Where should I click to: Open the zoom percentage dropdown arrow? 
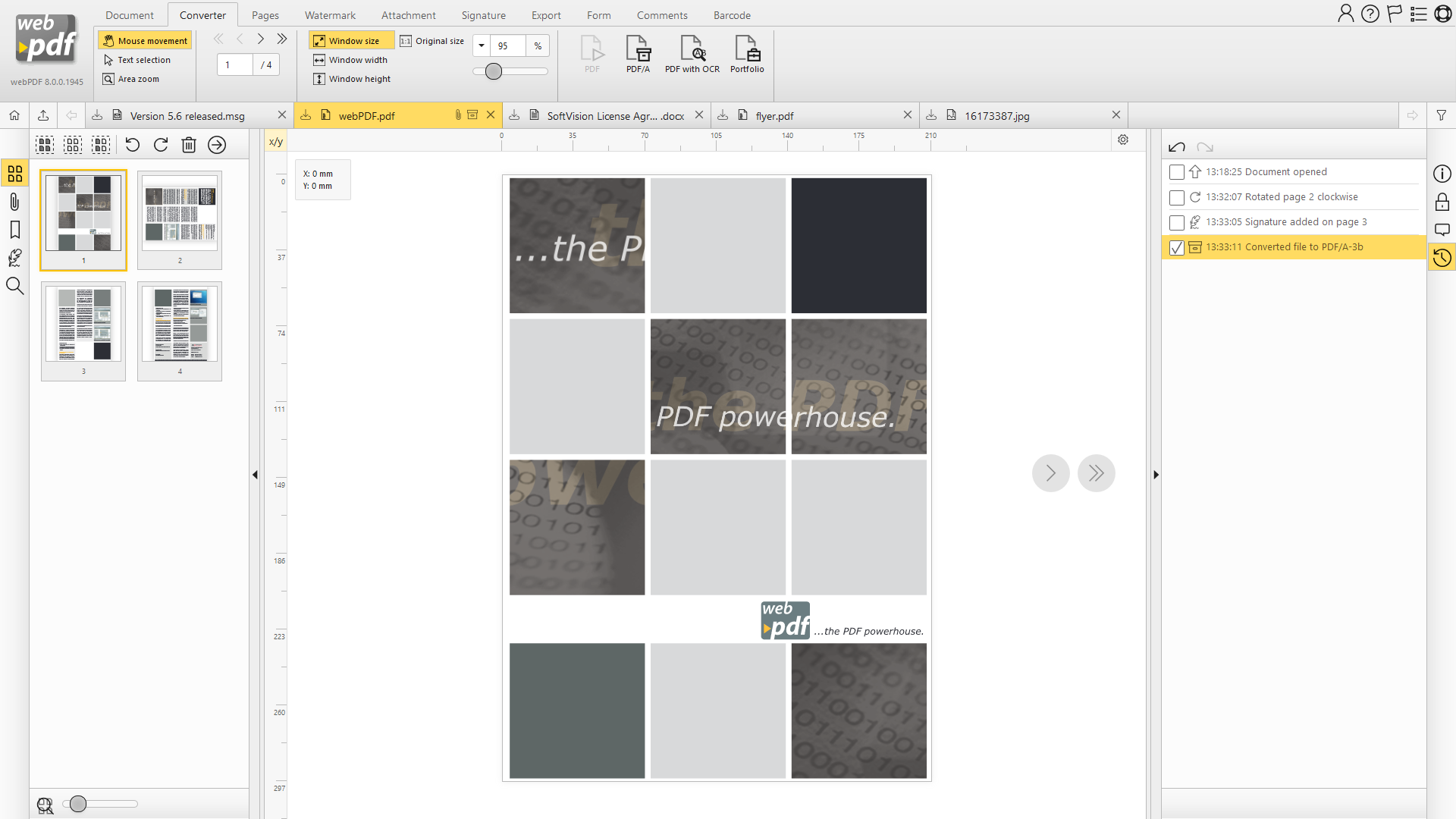[x=482, y=45]
